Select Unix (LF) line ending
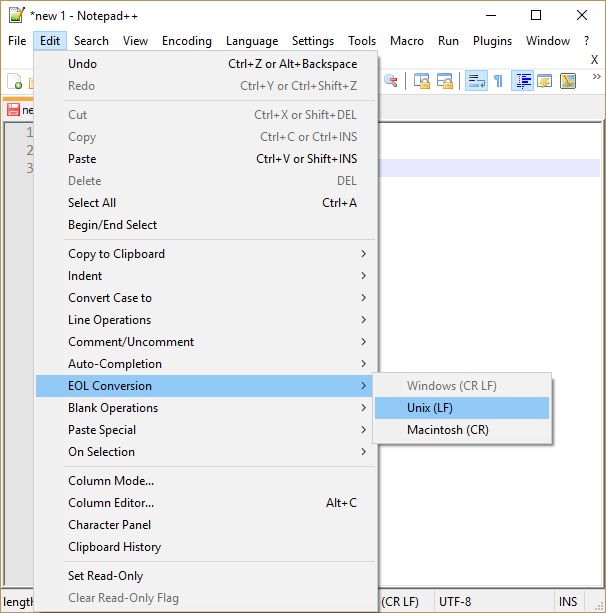606x613 pixels. point(462,408)
